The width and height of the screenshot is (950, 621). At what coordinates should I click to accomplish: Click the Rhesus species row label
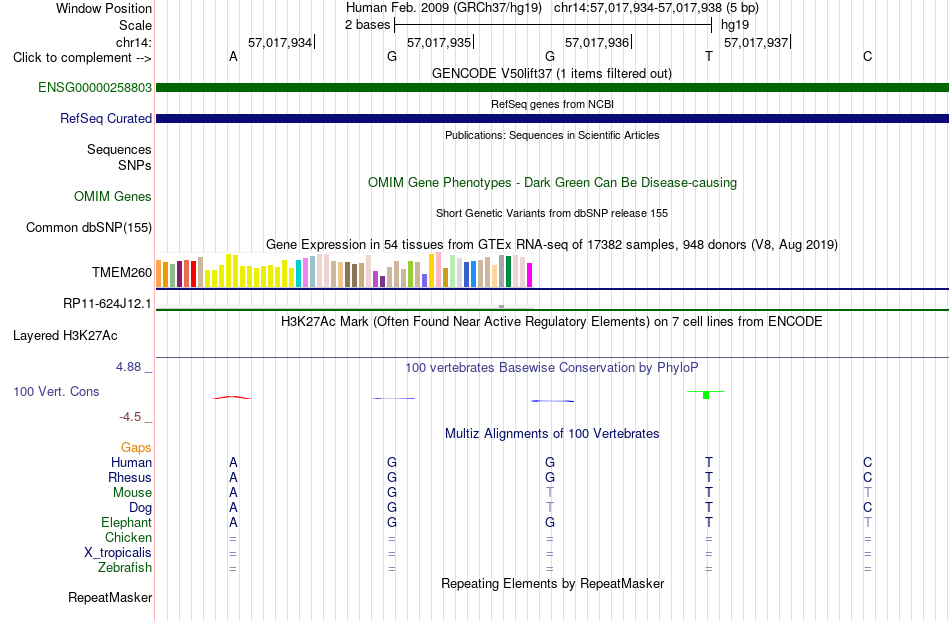[130, 477]
